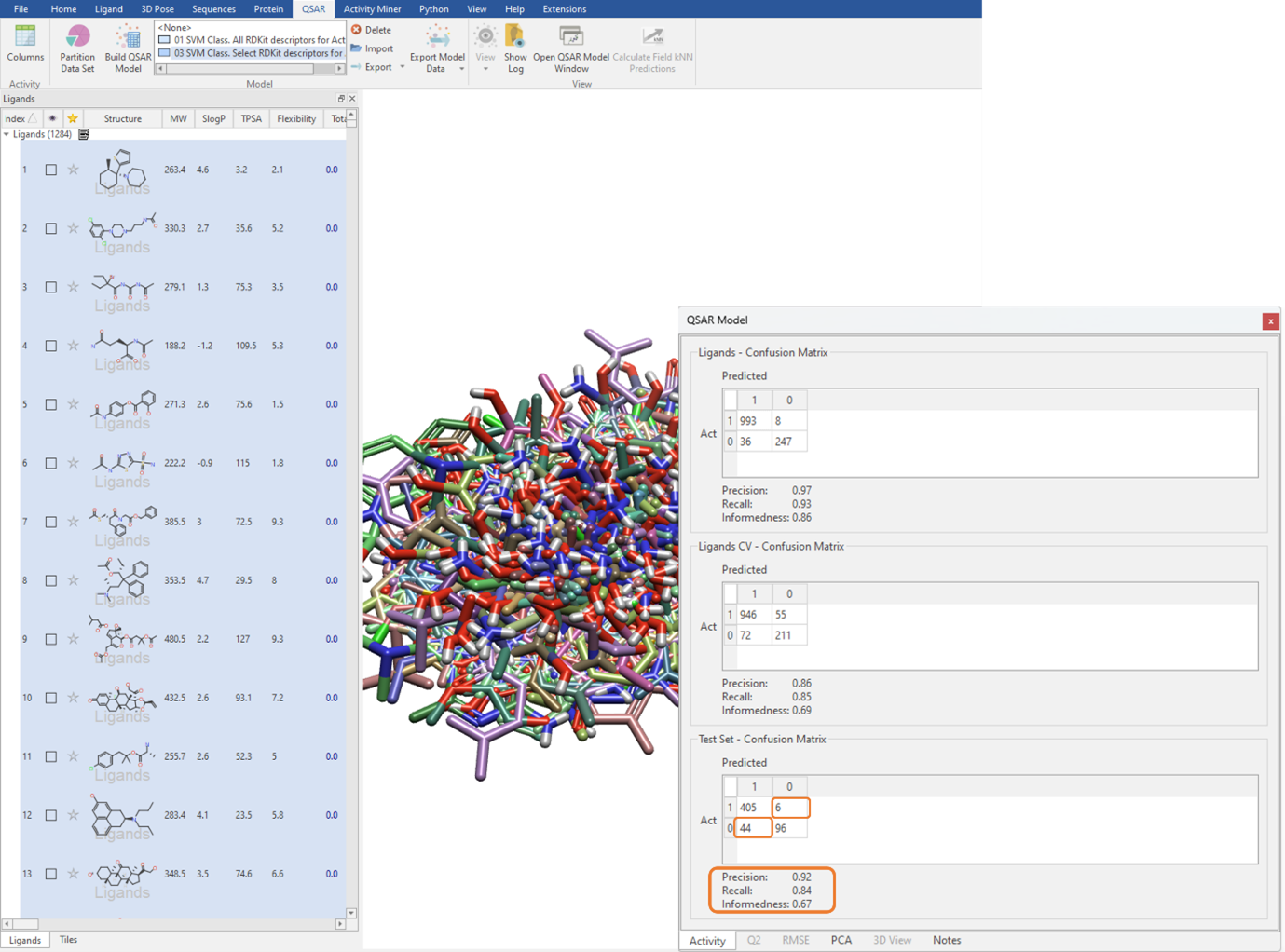Toggle the checkbox for ligand 4
1285x952 pixels.
click(51, 346)
